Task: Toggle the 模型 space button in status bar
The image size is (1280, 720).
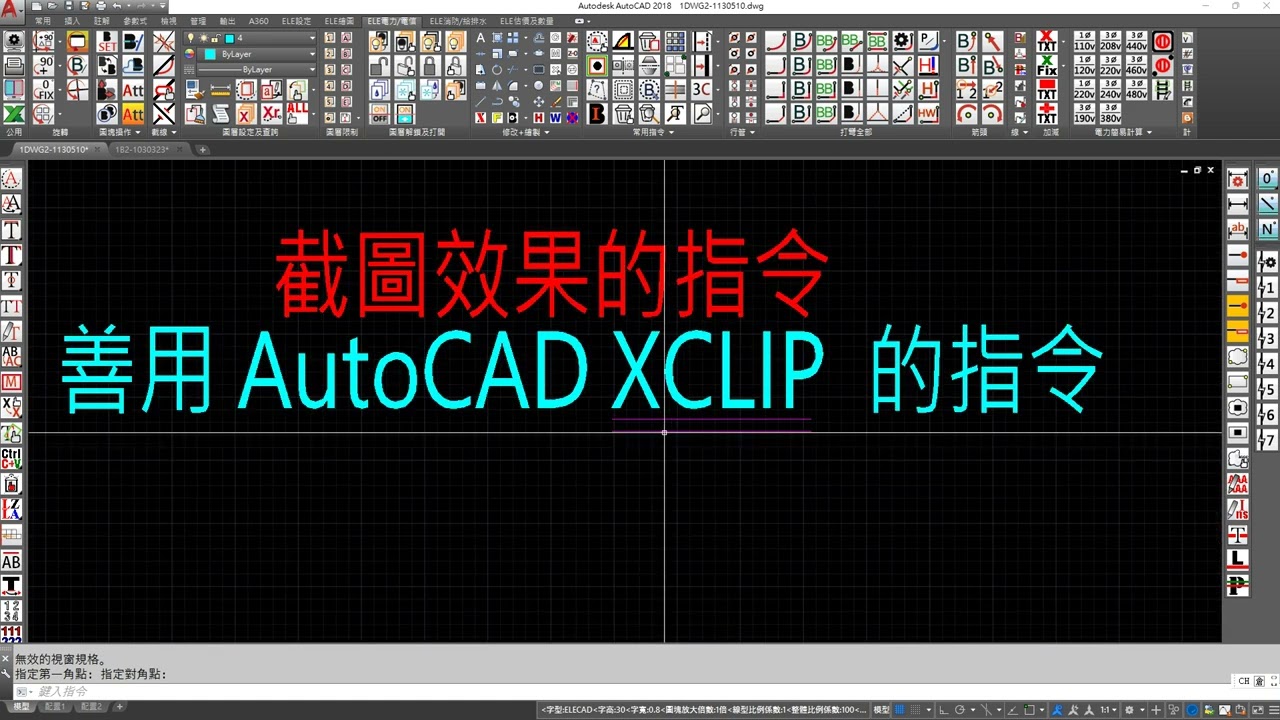Action: (x=881, y=710)
